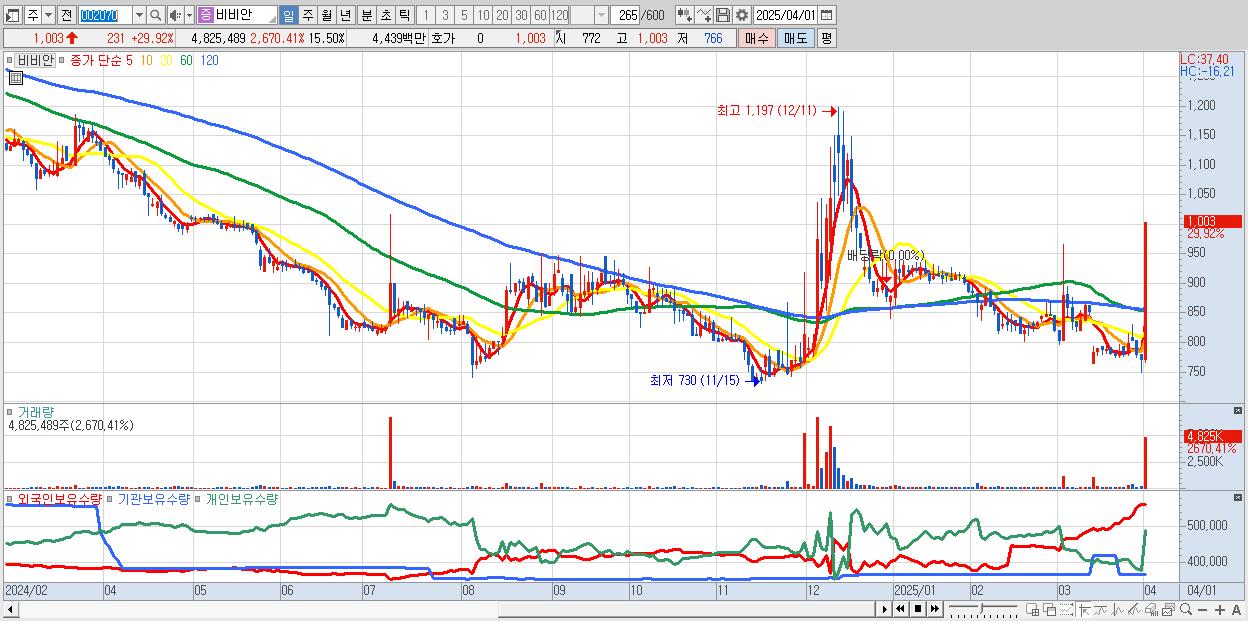Save chart with the floppy disk icon

click(x=722, y=15)
